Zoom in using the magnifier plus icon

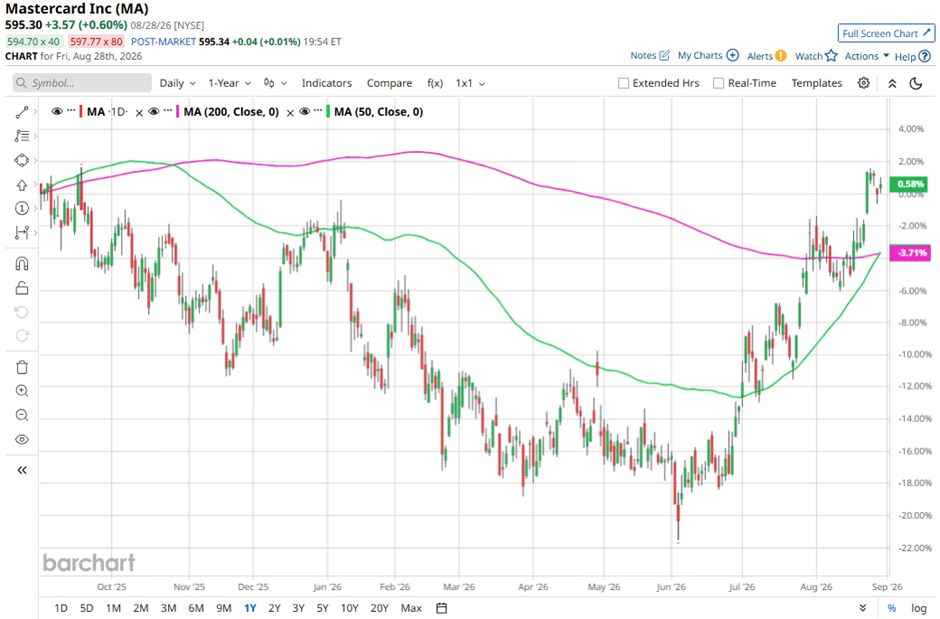point(22,391)
